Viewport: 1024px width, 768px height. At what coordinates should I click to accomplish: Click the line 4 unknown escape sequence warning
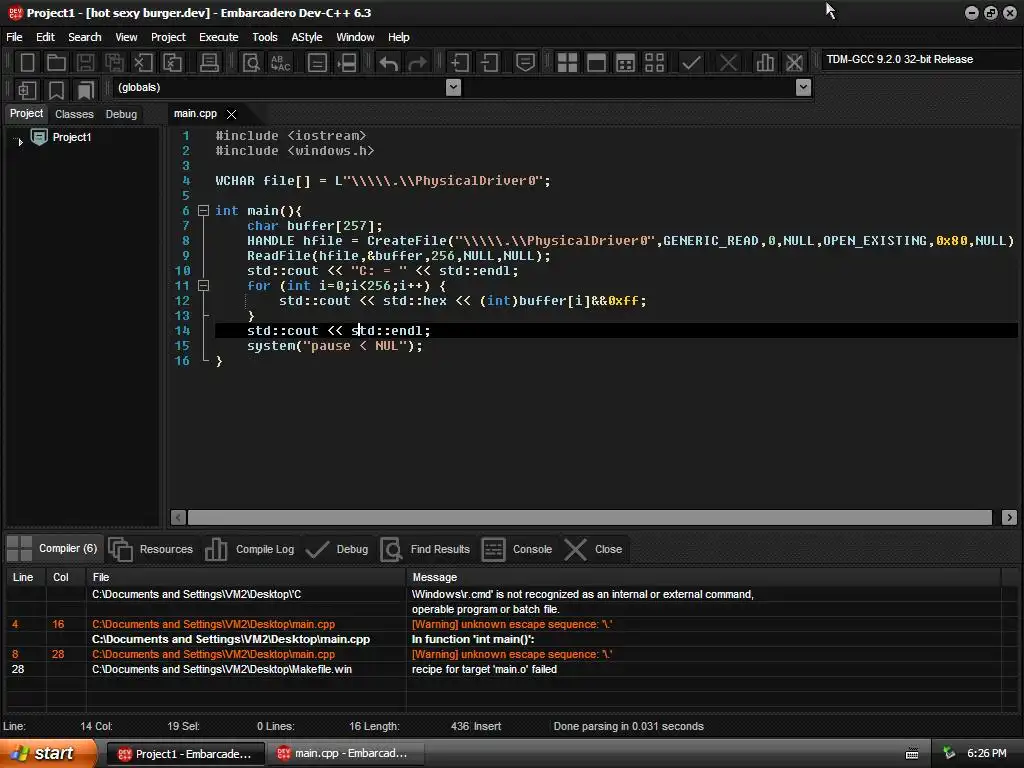point(503,624)
